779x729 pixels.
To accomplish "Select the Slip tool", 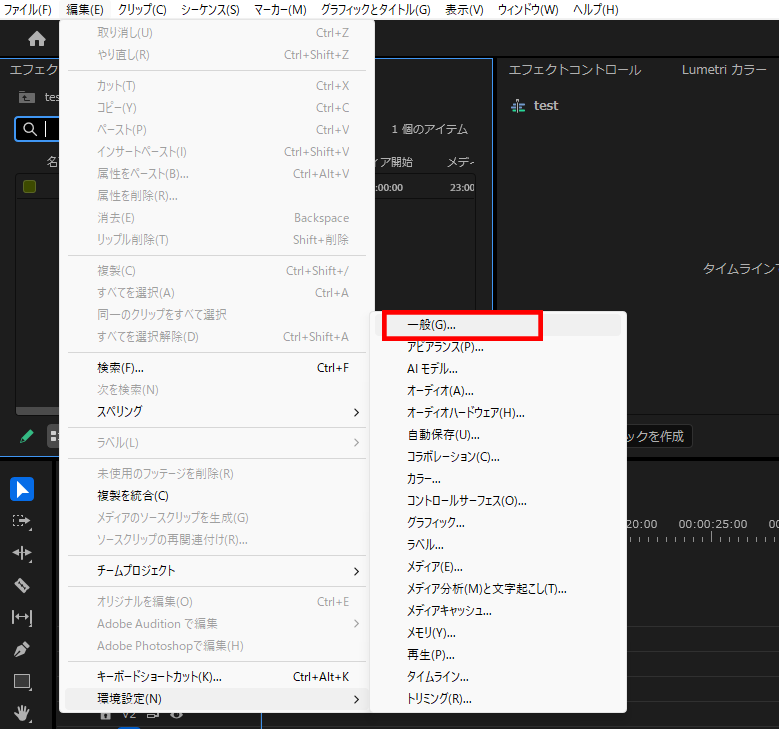I will tap(22, 617).
